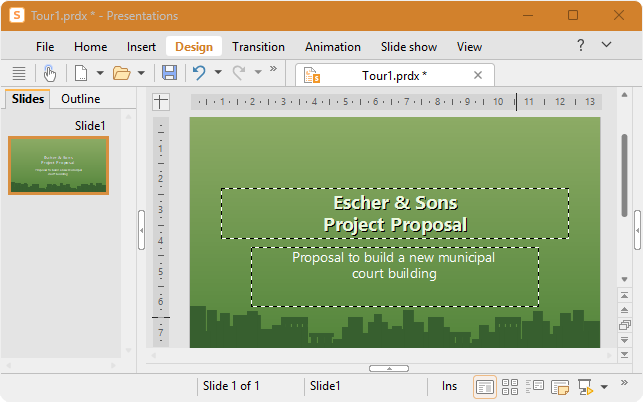Viewport: 643px width, 402px height.
Task: Switch to outline view icon in status bar
Action: coord(535,386)
